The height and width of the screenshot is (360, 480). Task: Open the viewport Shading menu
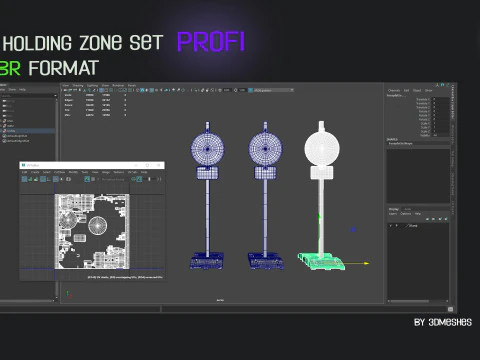78,86
